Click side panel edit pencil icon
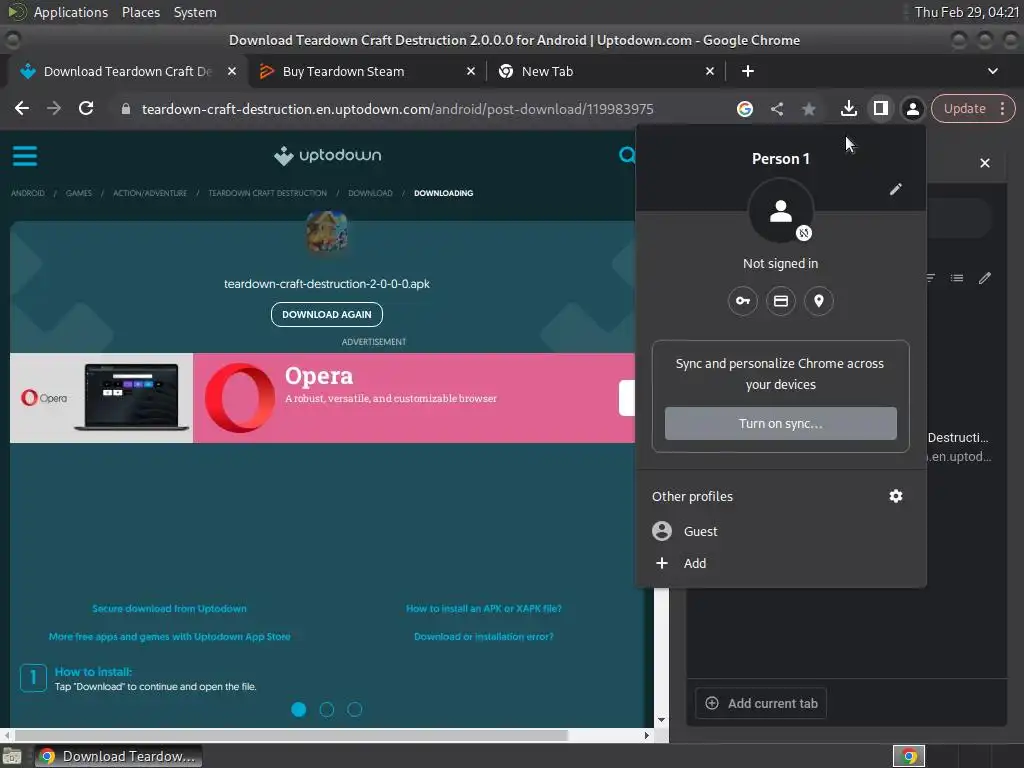The width and height of the screenshot is (1024, 768). (x=984, y=278)
